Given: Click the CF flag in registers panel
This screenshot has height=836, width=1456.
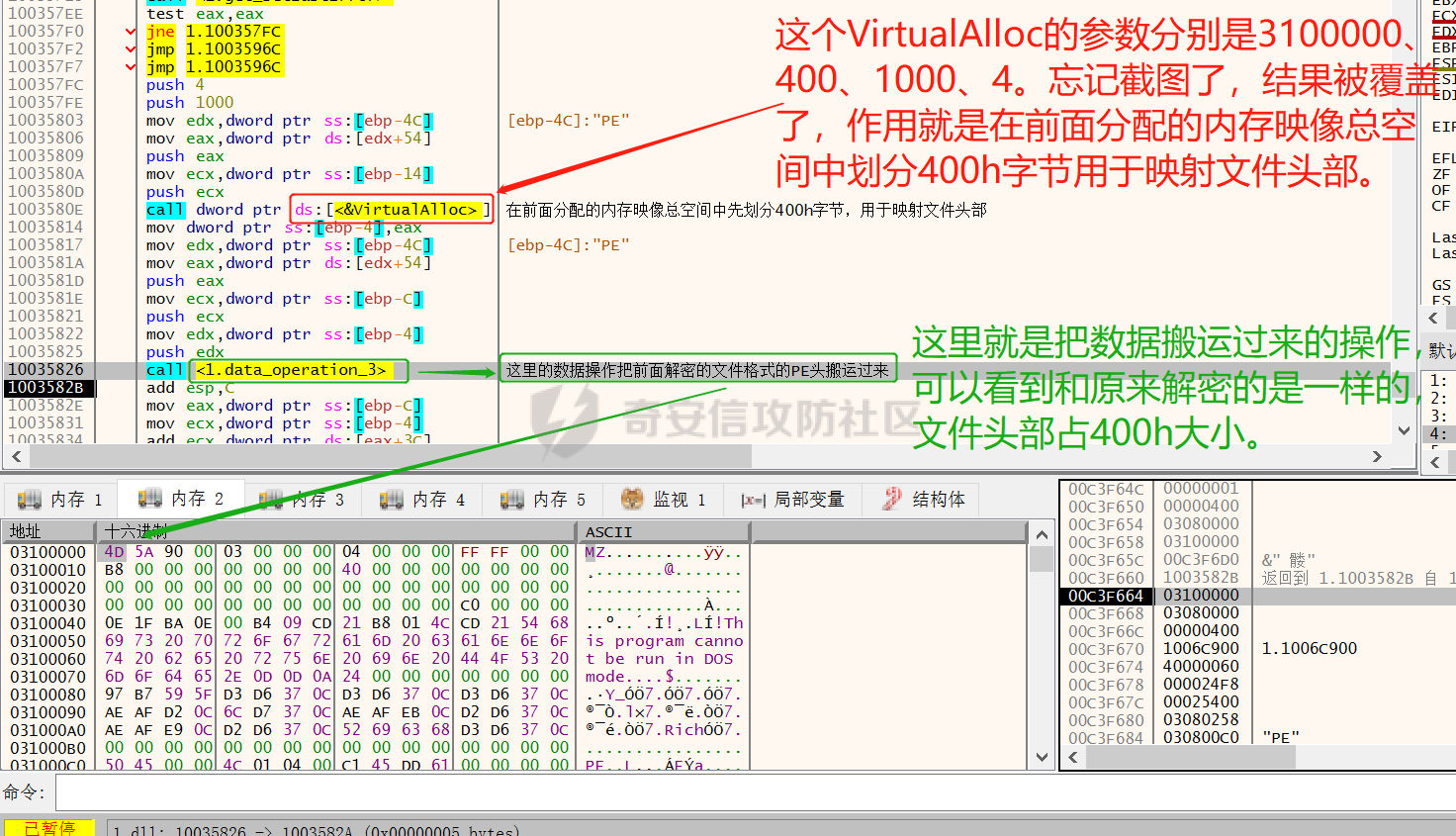Looking at the screenshot, I should [1441, 206].
